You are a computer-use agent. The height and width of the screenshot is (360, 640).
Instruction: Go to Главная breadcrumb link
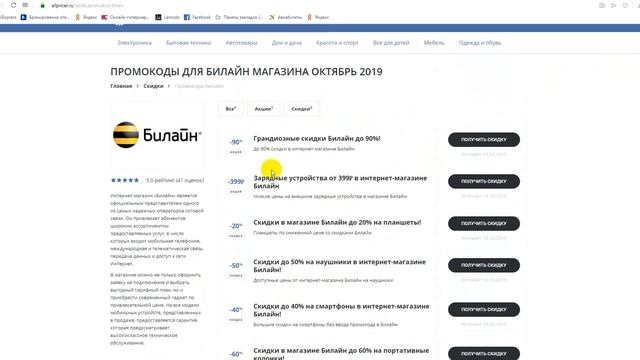pos(121,86)
